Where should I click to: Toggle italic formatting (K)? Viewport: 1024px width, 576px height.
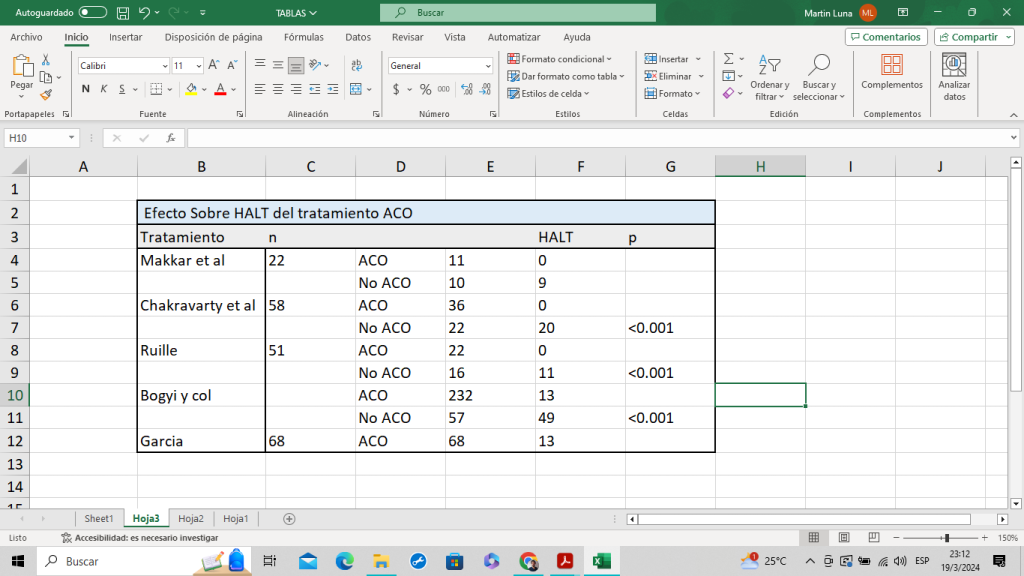pyautogui.click(x=103, y=89)
